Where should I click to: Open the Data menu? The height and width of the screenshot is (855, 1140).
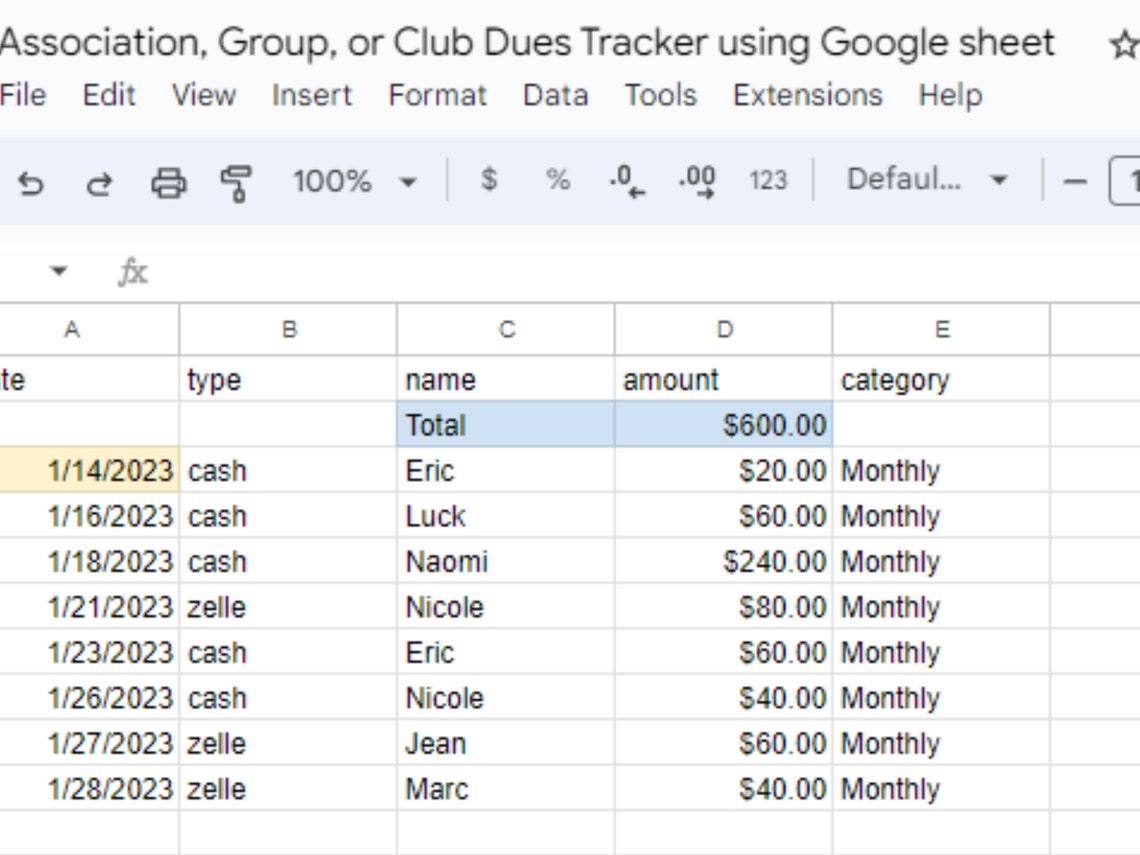click(x=556, y=96)
